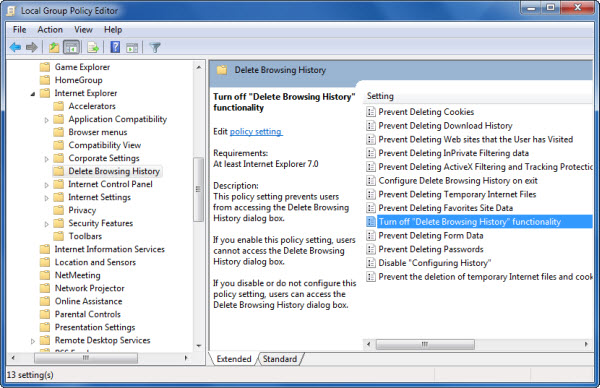
Task: Select Online Assistance tree item
Action: click(x=88, y=301)
